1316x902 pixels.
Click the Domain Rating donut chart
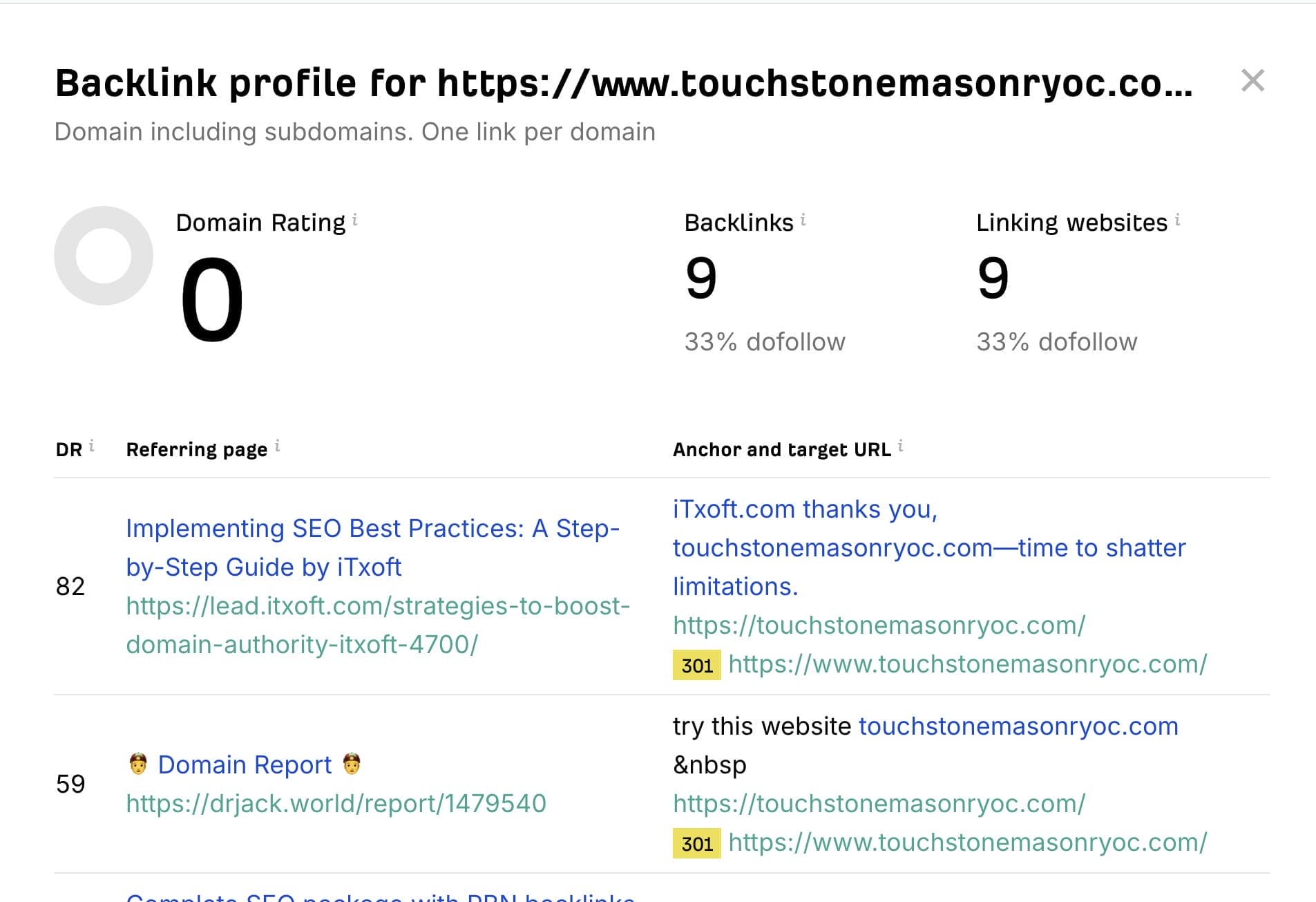click(x=104, y=255)
